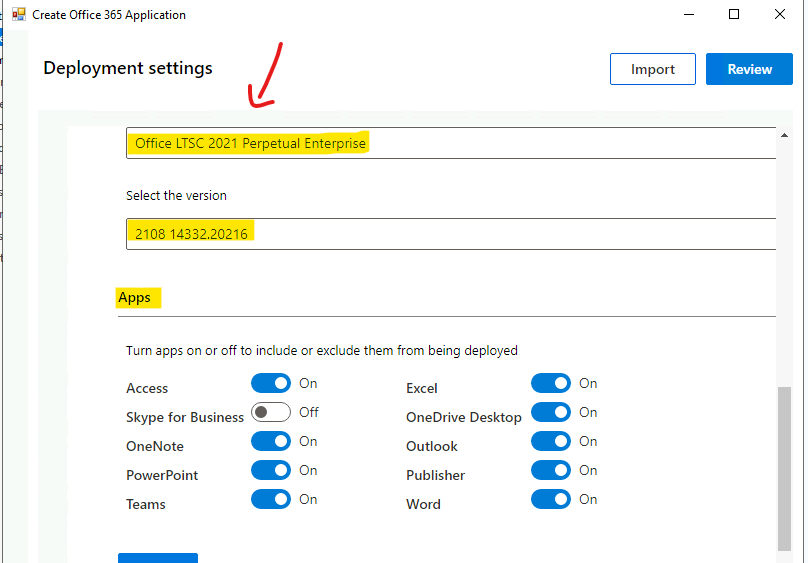Click the vertical scrollbar thumb

pyautogui.click(x=784, y=469)
